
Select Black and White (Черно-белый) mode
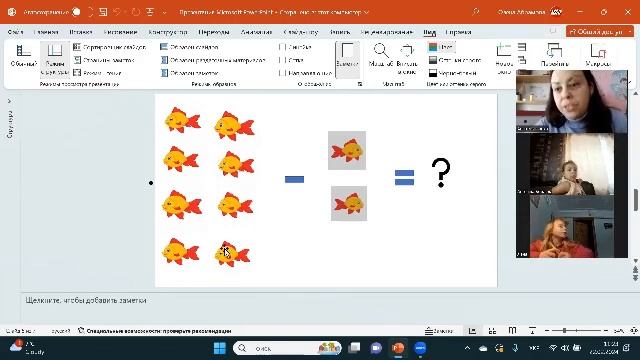(452, 73)
